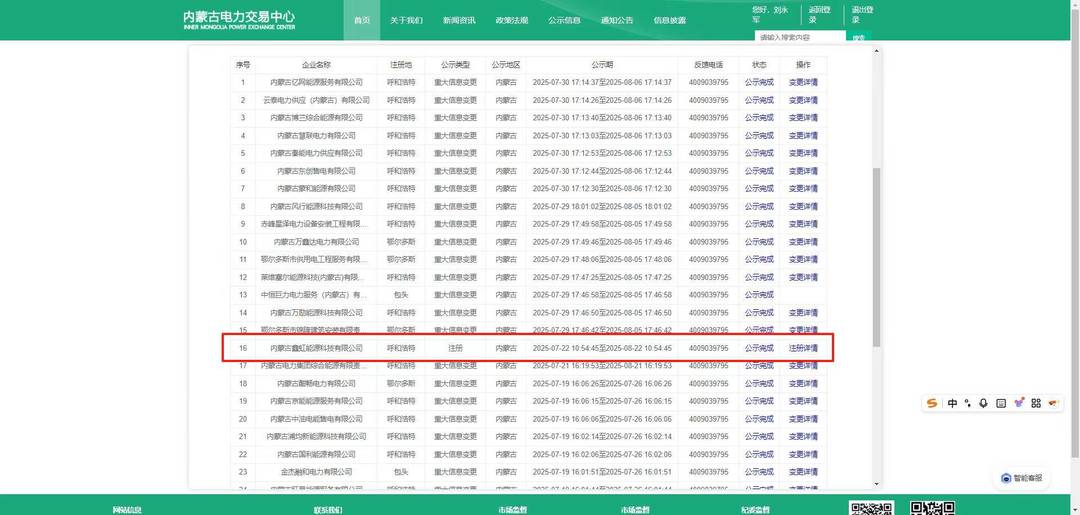Image resolution: width=1080 pixels, height=515 pixels.
Task: Click the 智能客服 assistant icon
Action: tap(1022, 478)
